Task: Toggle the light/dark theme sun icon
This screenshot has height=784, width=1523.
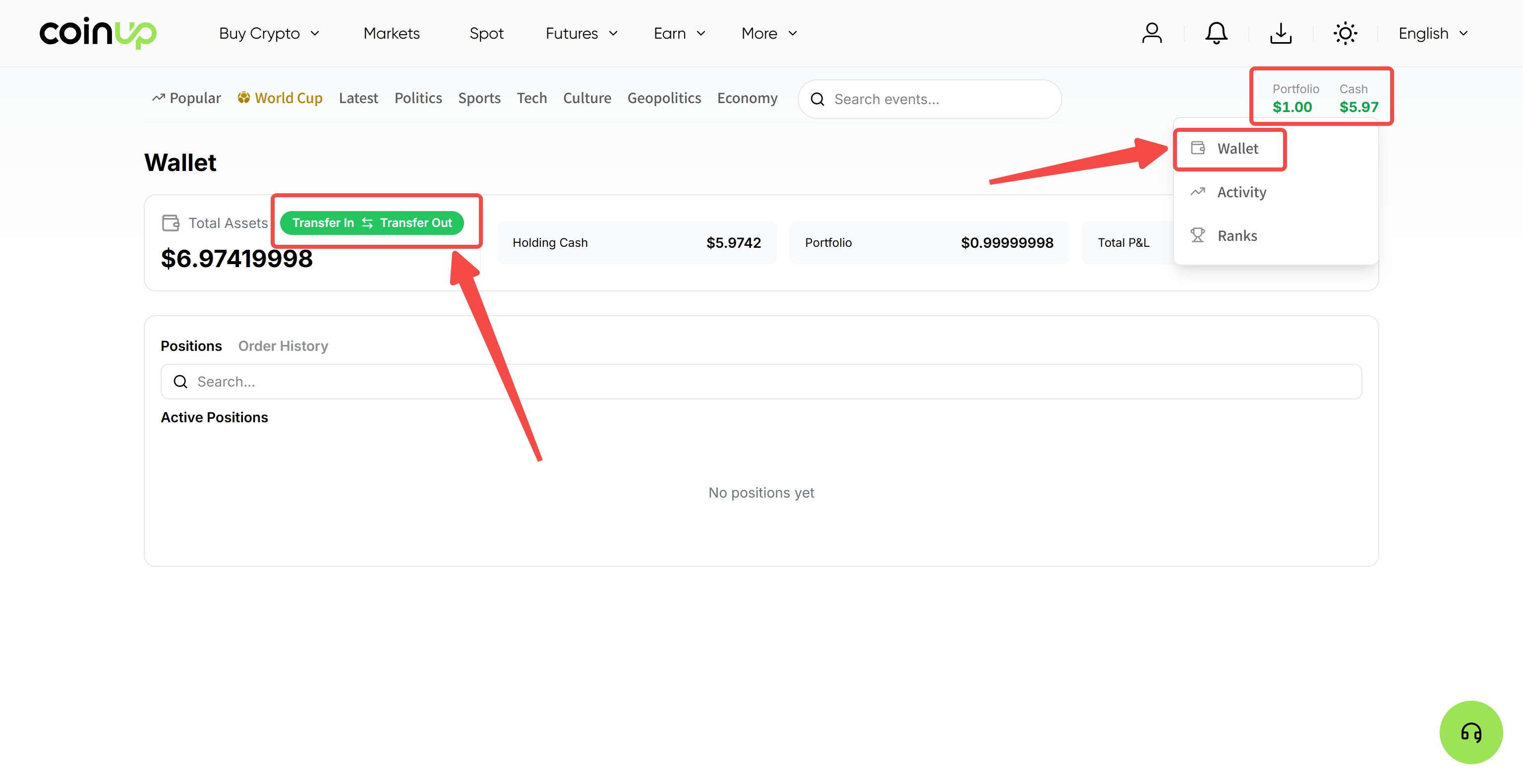Action: (x=1345, y=33)
